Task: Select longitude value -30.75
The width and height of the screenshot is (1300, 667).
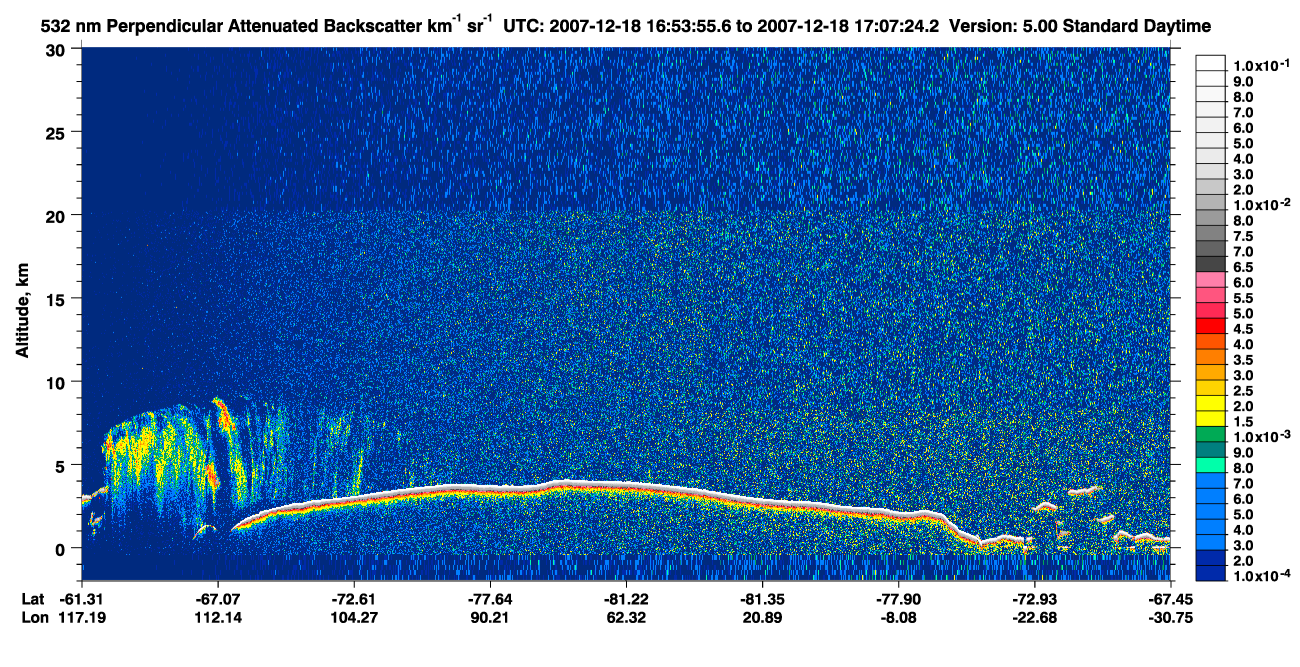Action: (x=1170, y=617)
